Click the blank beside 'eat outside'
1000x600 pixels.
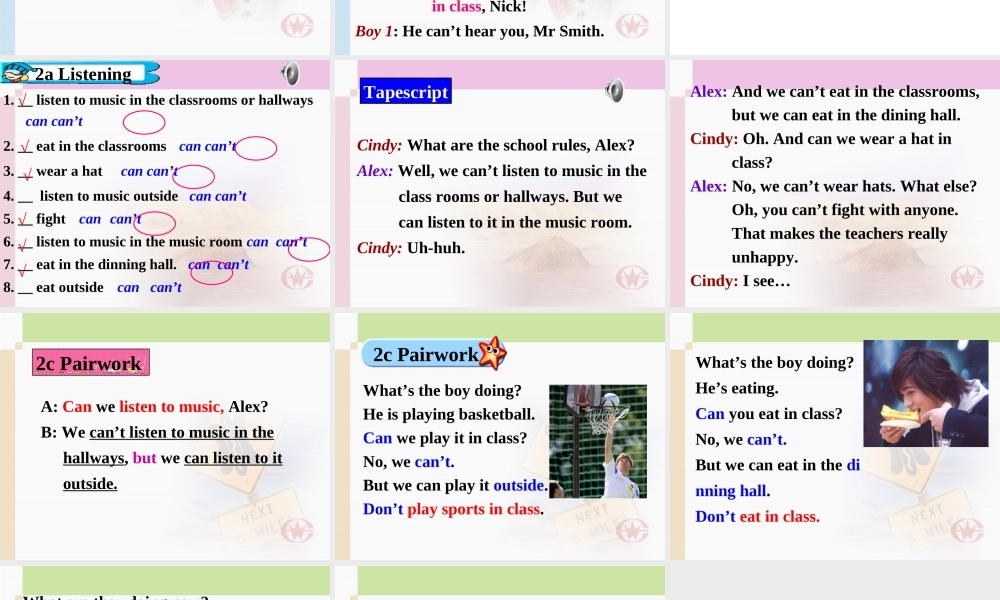tap(25, 290)
